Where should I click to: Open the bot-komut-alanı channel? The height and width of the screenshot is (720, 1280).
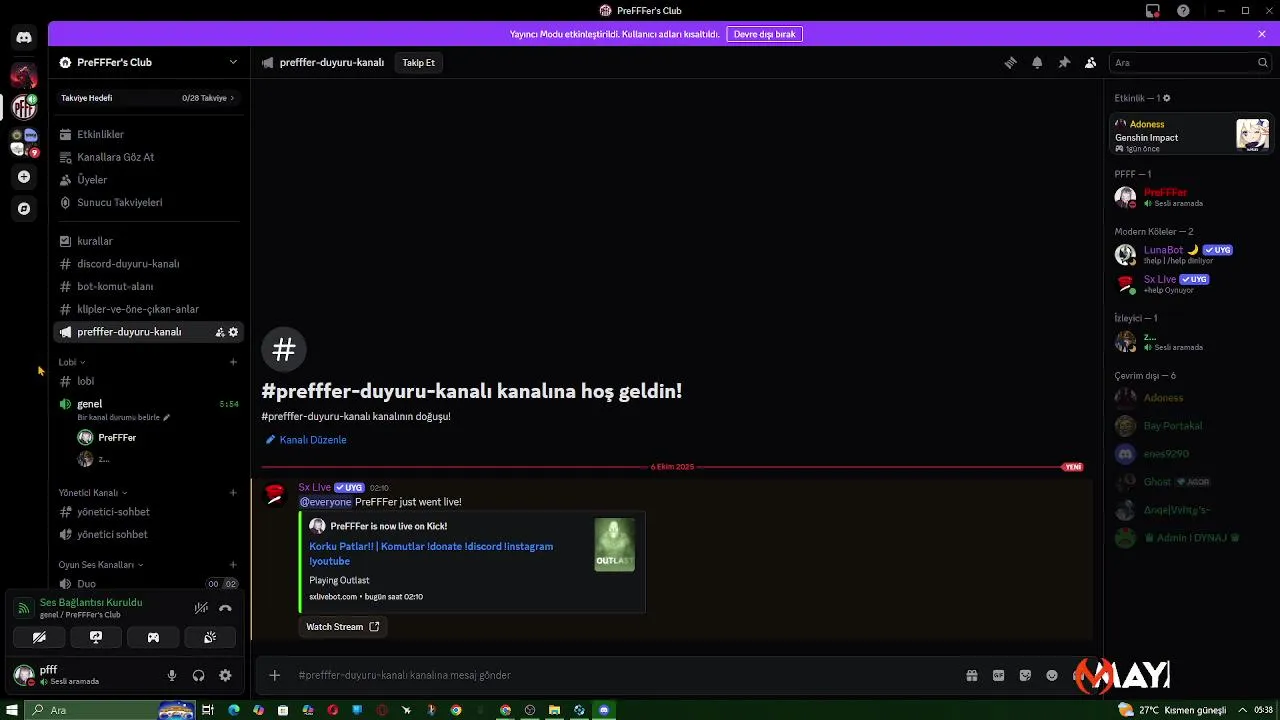point(149,286)
